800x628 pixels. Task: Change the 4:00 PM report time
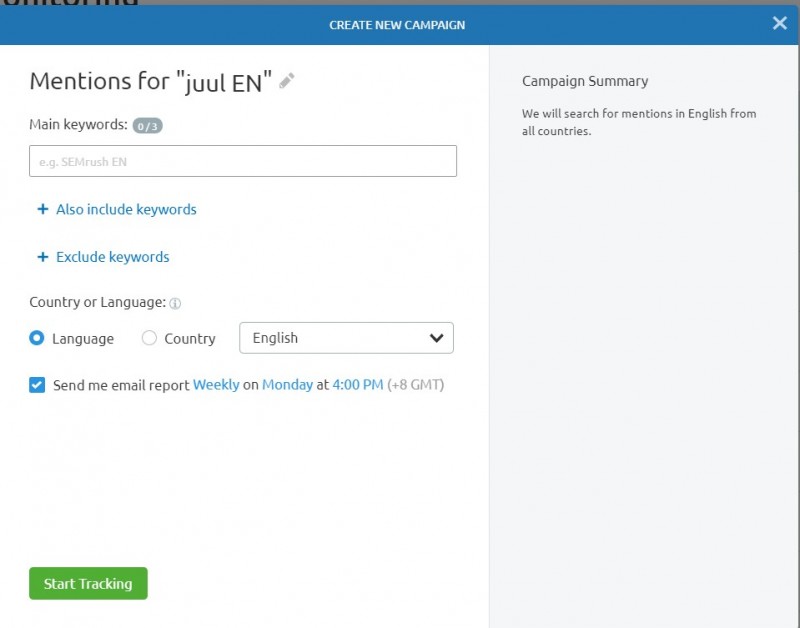(x=358, y=385)
